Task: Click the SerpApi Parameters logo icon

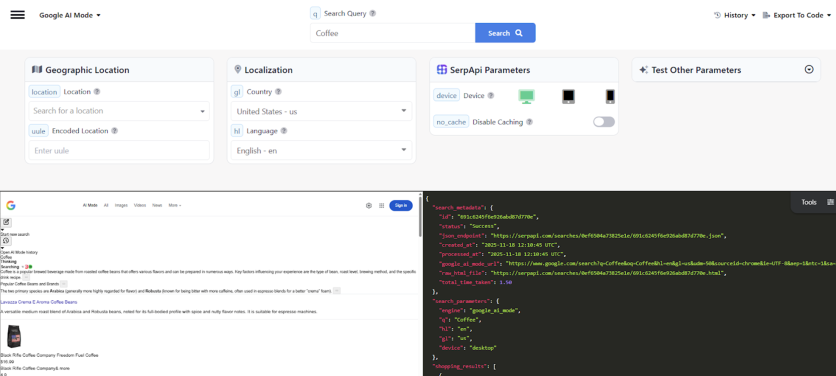Action: [441, 70]
